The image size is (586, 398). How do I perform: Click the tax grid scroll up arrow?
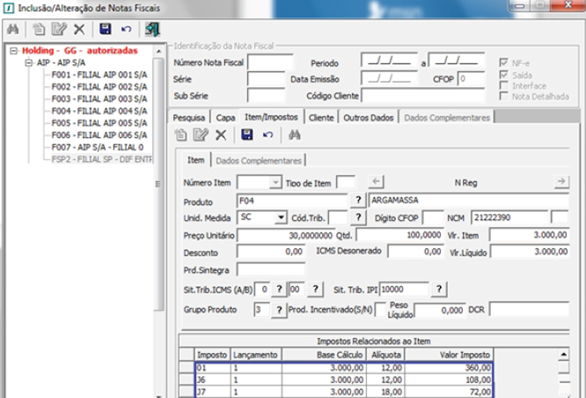[564, 354]
